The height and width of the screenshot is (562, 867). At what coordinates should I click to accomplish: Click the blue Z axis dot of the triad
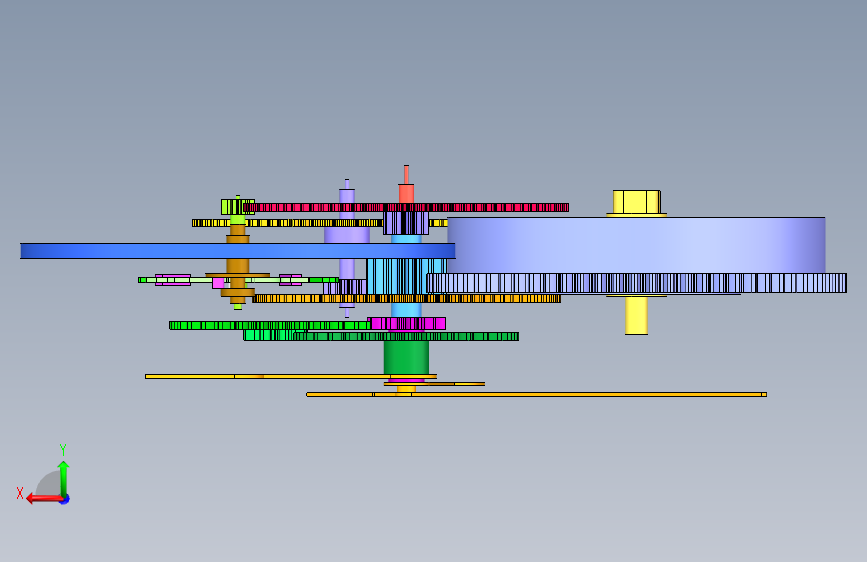tap(65, 499)
